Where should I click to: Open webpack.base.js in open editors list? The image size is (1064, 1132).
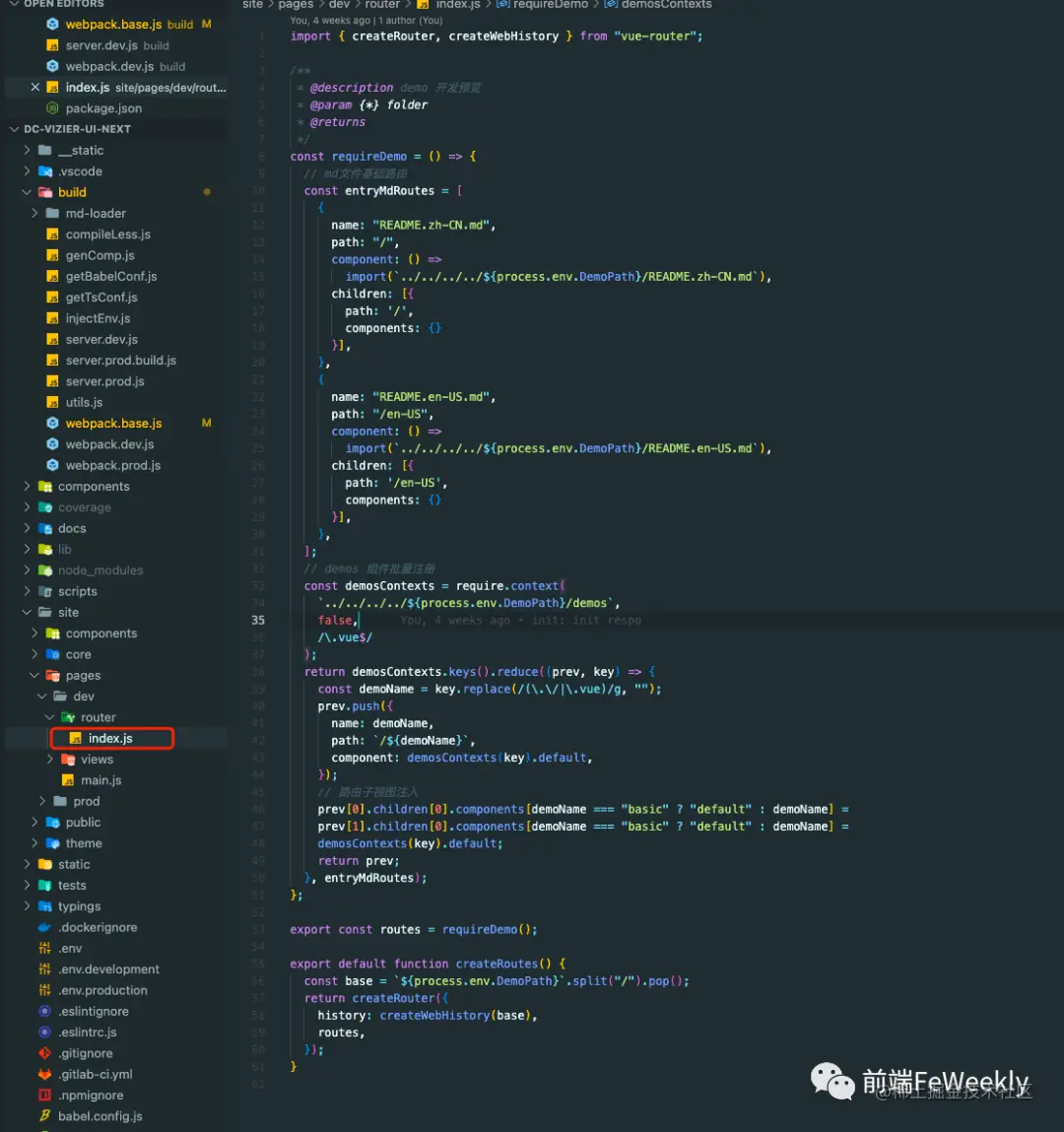click(x=113, y=25)
